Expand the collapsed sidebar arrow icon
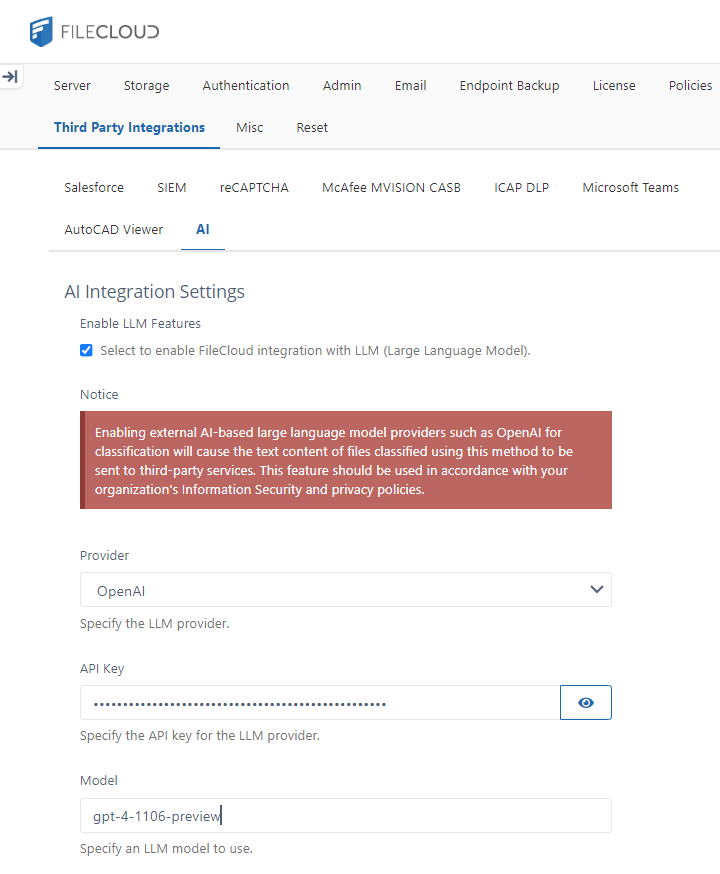The height and width of the screenshot is (874, 720). tap(11, 77)
